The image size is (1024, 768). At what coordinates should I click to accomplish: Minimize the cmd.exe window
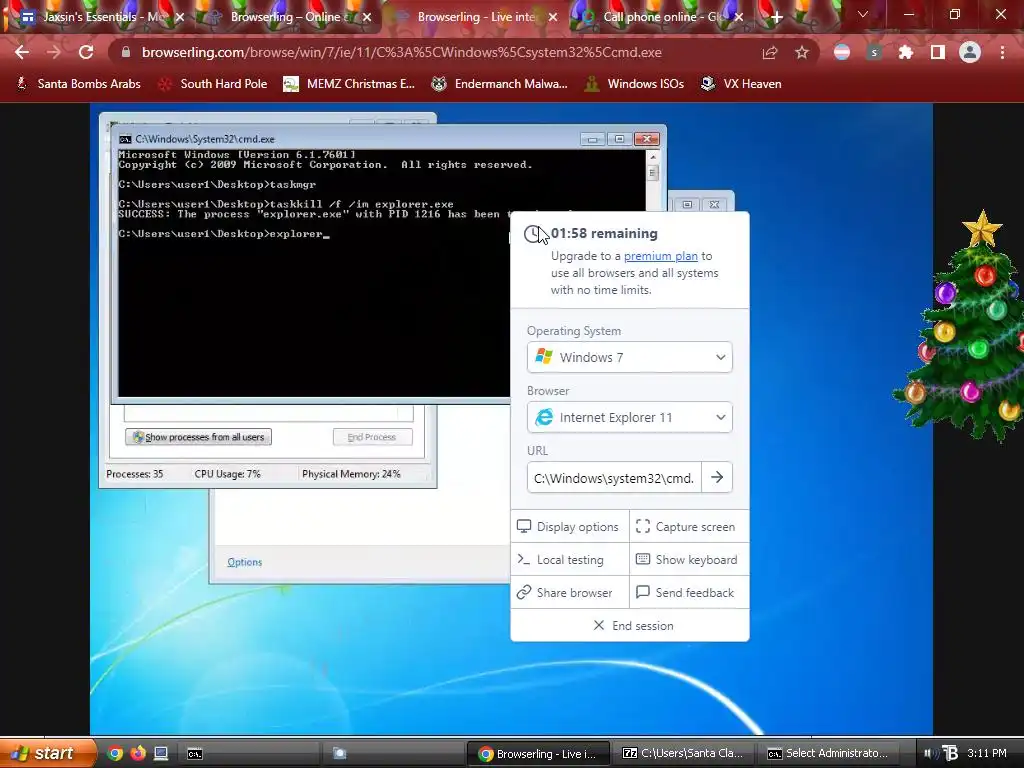pyautogui.click(x=592, y=138)
